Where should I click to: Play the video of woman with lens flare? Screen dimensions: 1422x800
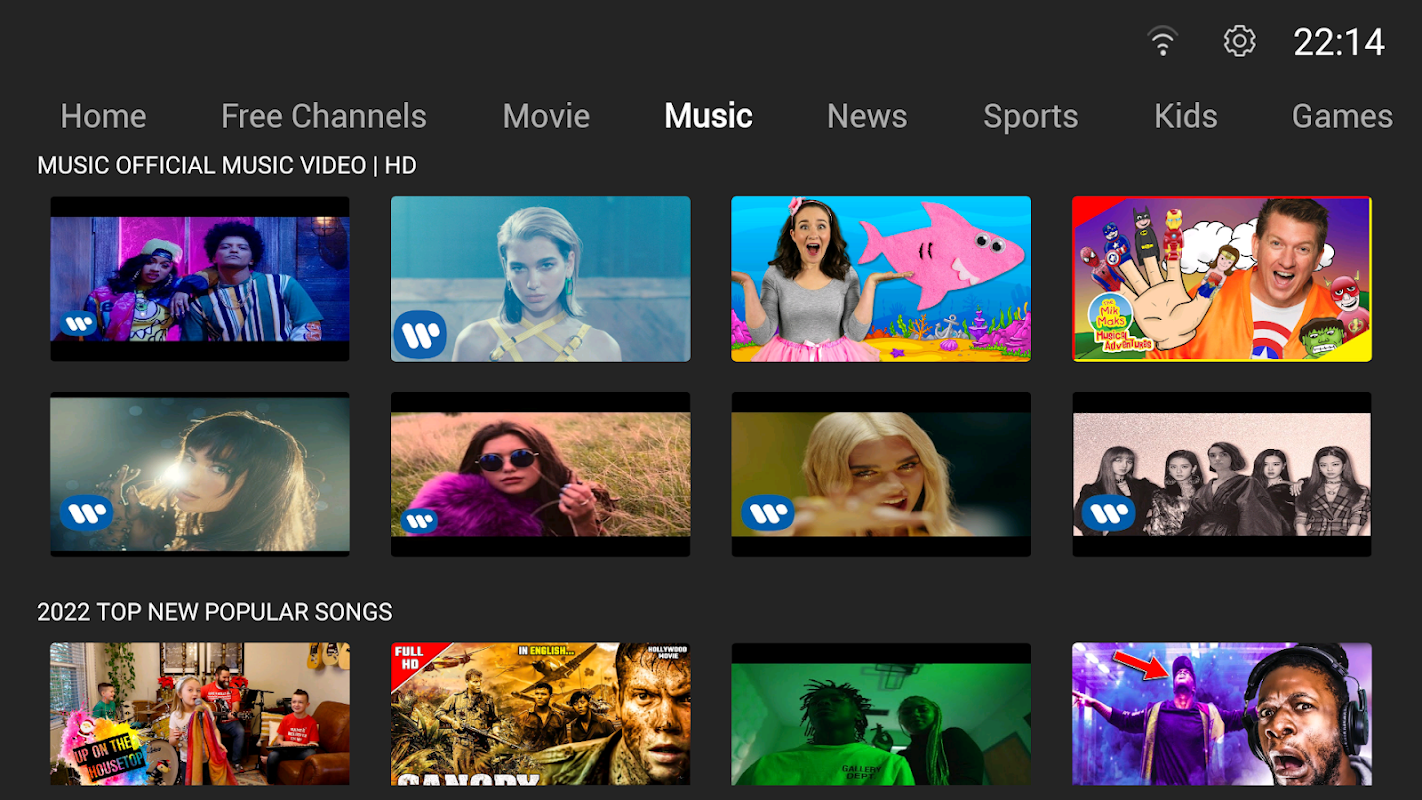point(200,474)
